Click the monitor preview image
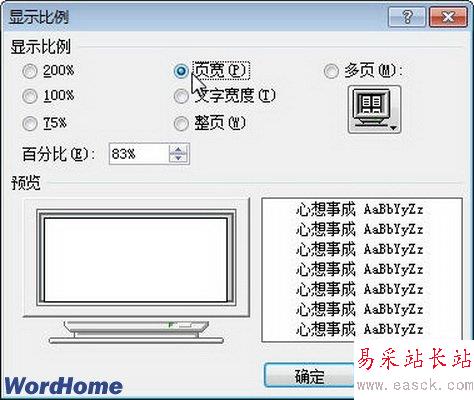This screenshot has width=474, height=400. [x=136, y=270]
